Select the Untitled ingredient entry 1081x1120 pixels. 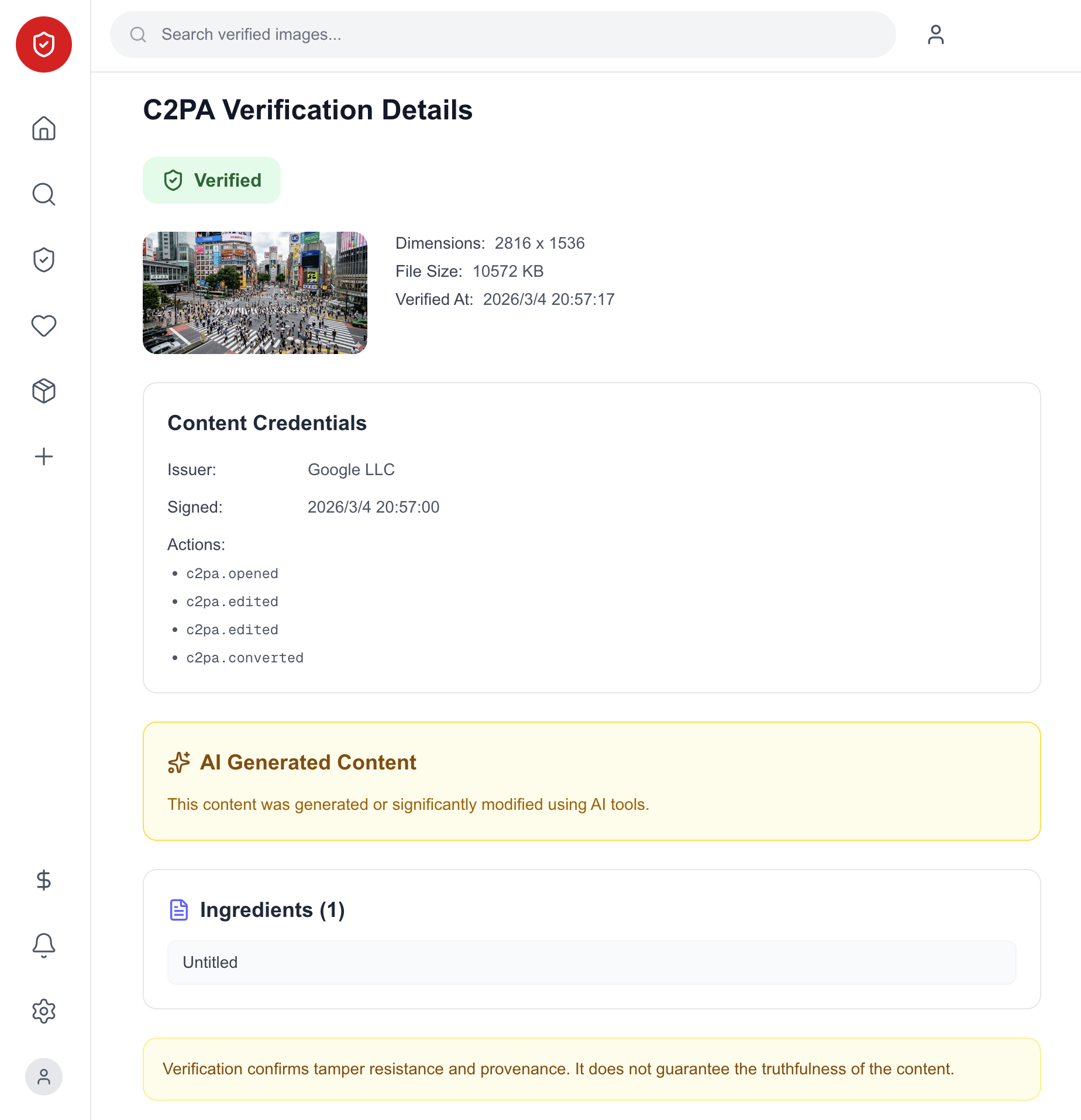pos(591,963)
